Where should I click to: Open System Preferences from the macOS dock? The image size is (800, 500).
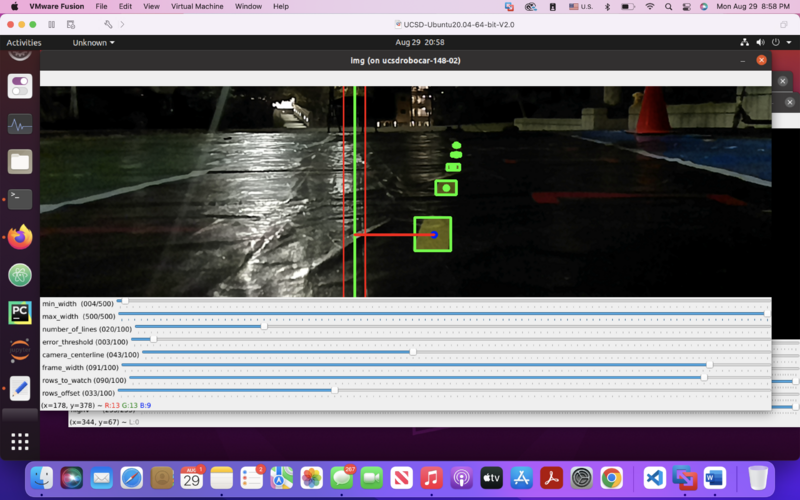click(x=582, y=478)
